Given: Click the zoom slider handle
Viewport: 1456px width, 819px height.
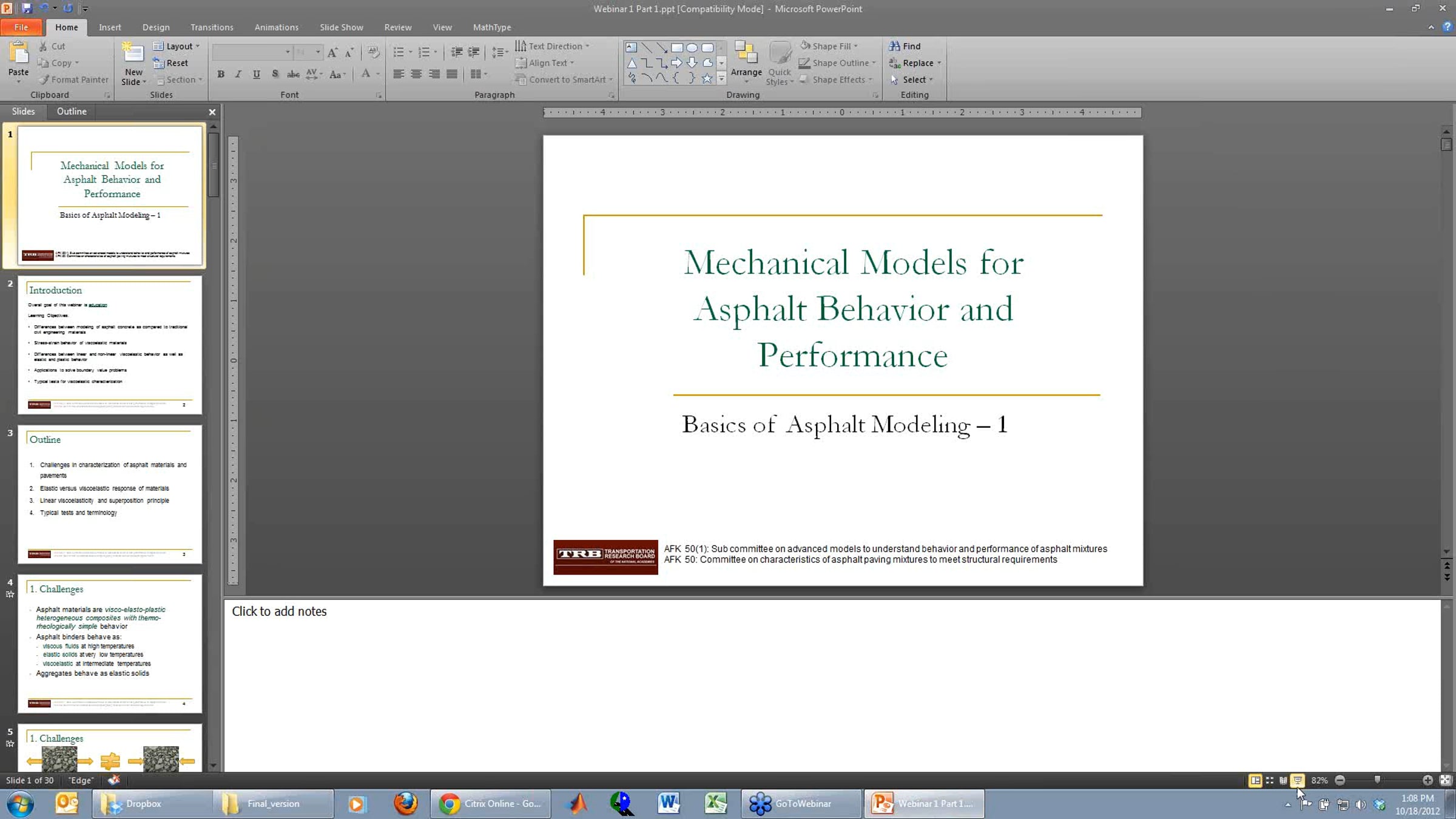Looking at the screenshot, I should (x=1377, y=780).
